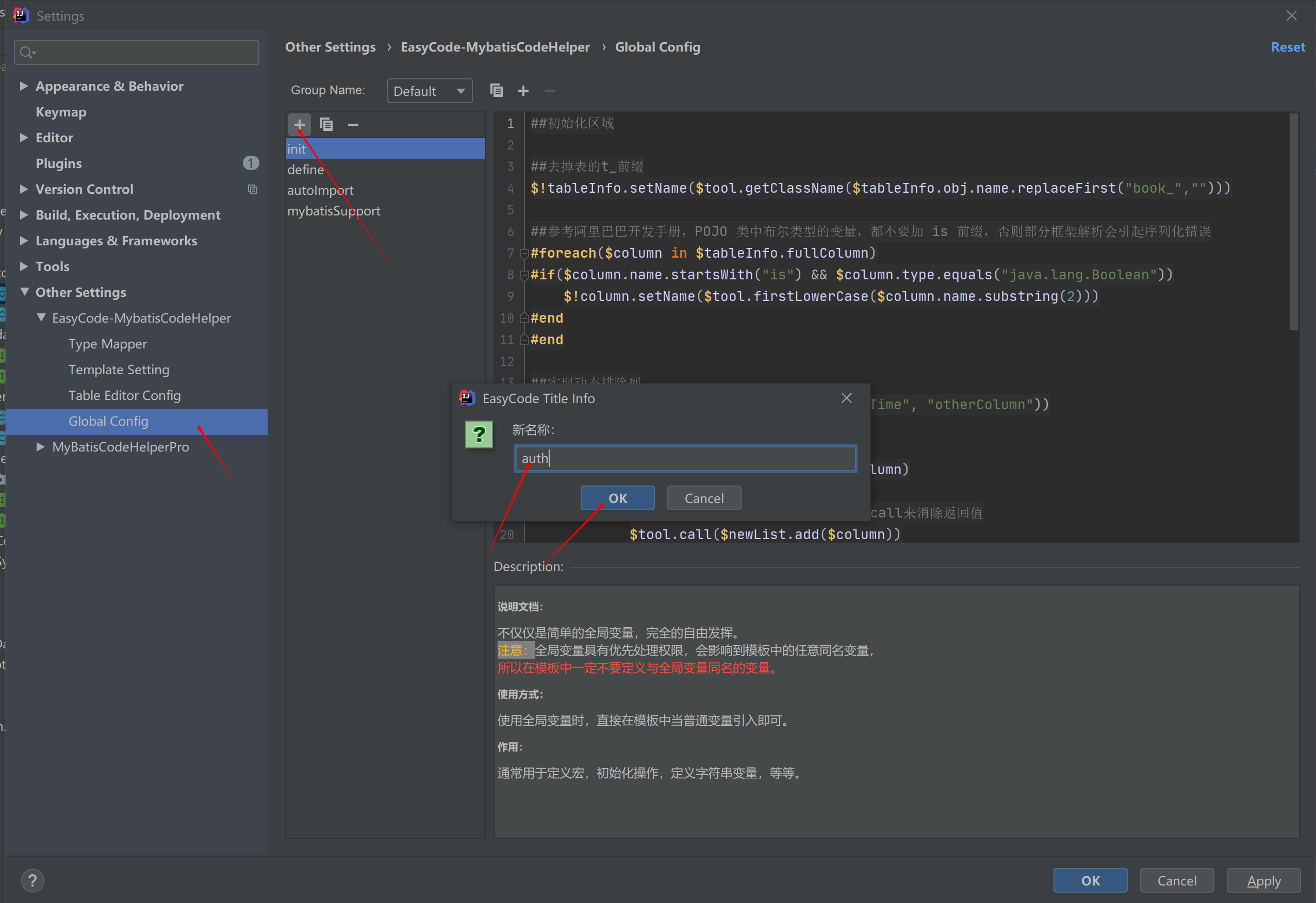Select Type Mapper in the sidebar

coord(108,344)
